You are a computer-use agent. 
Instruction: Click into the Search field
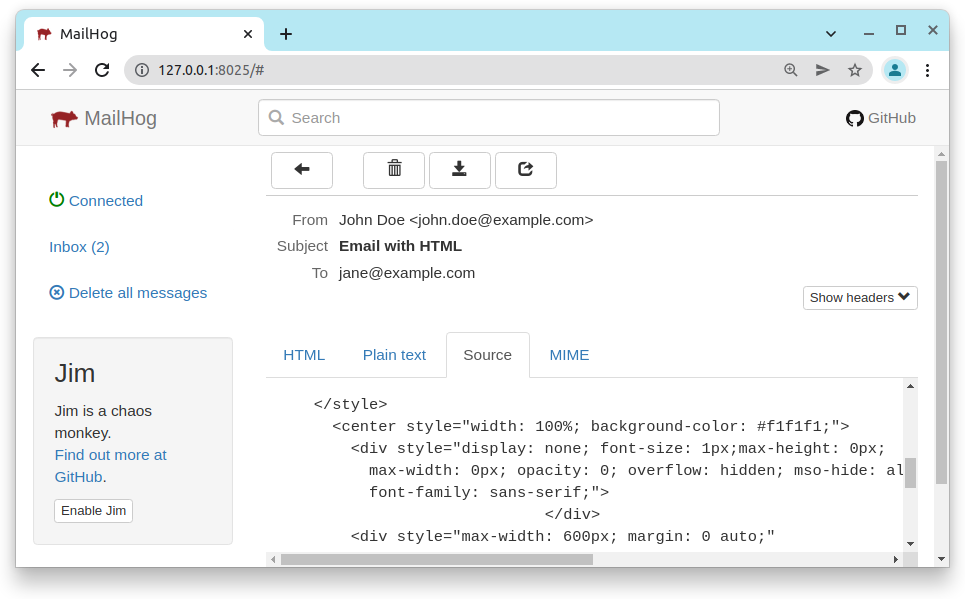[488, 117]
